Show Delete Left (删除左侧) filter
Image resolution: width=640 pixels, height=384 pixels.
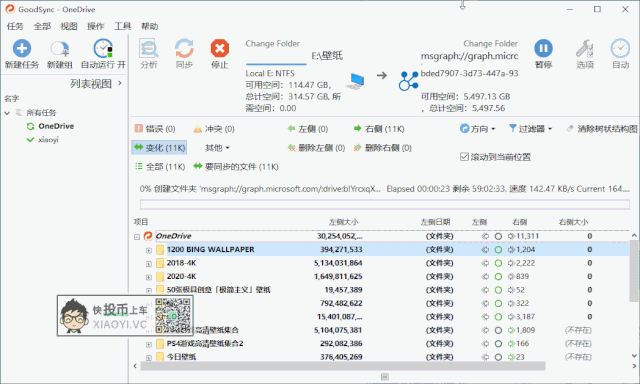pos(316,148)
